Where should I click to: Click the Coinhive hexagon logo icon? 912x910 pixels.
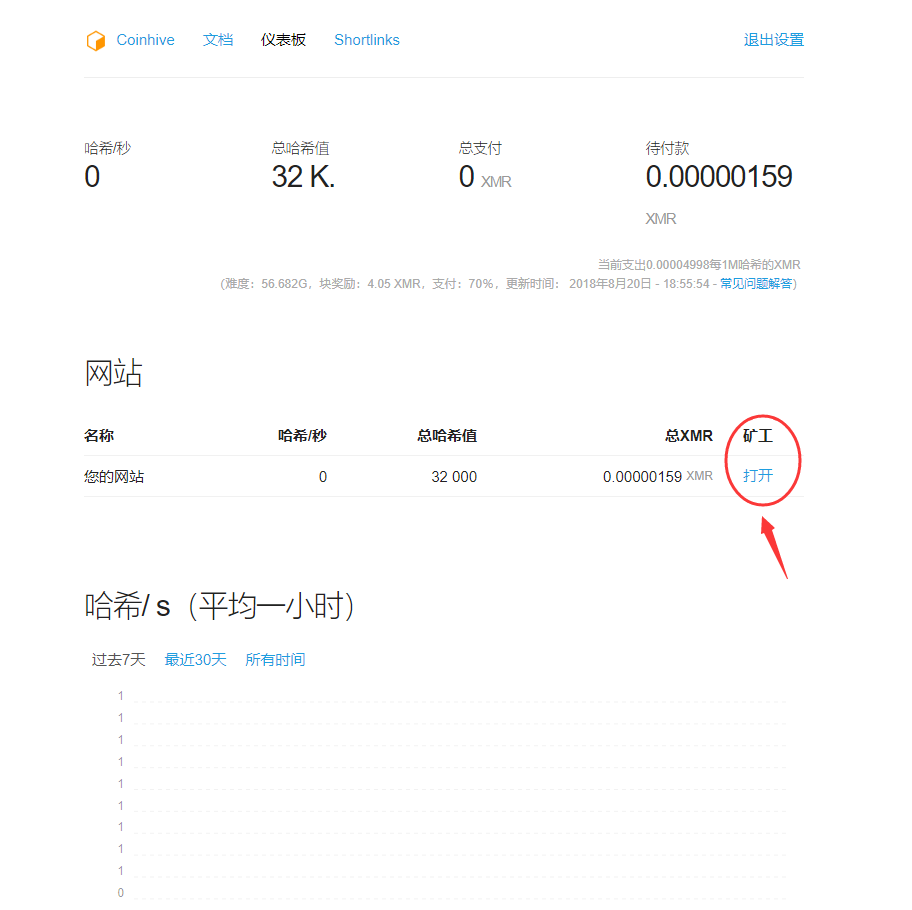96,40
